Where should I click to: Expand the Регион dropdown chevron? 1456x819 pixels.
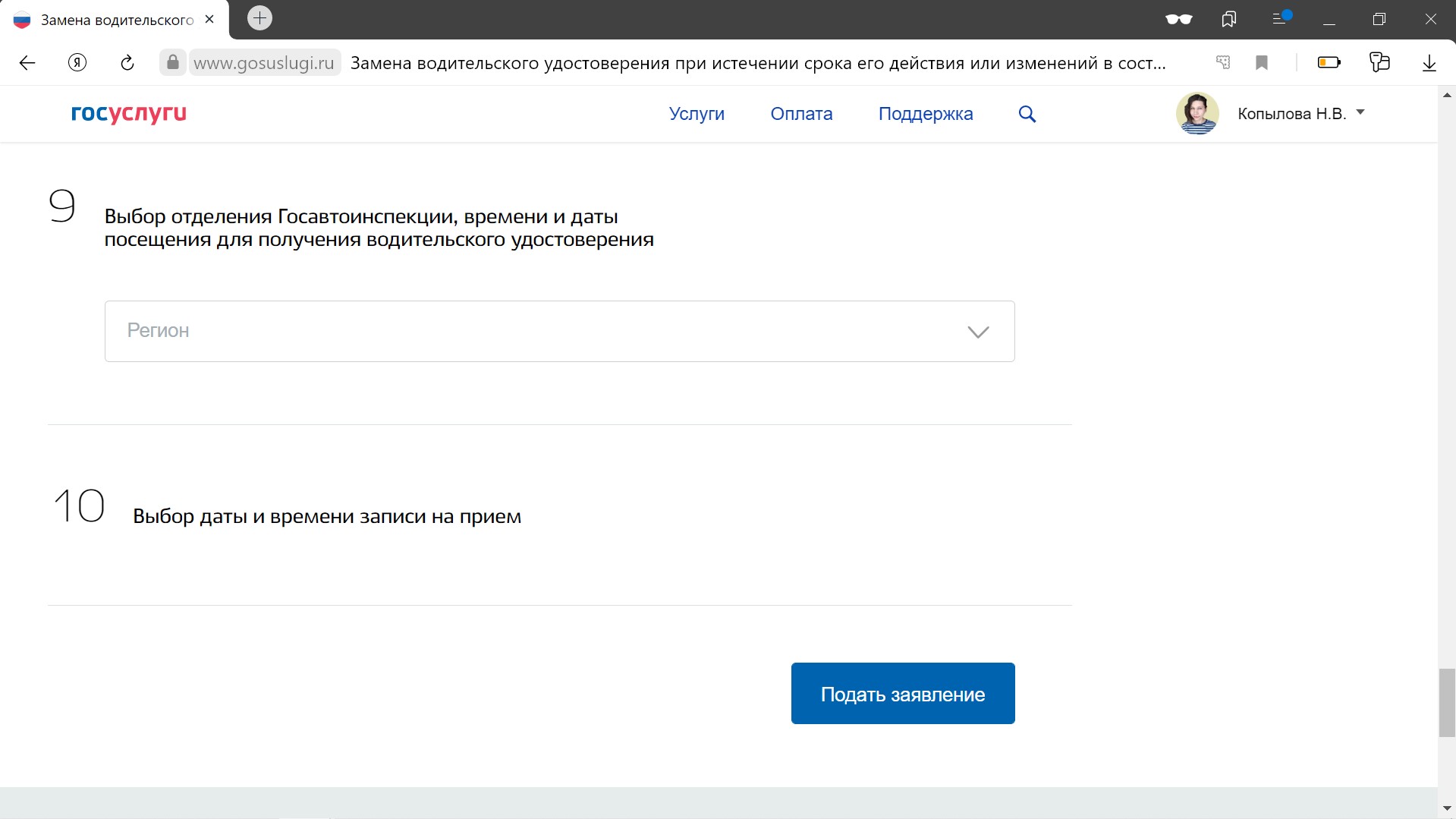(x=978, y=332)
